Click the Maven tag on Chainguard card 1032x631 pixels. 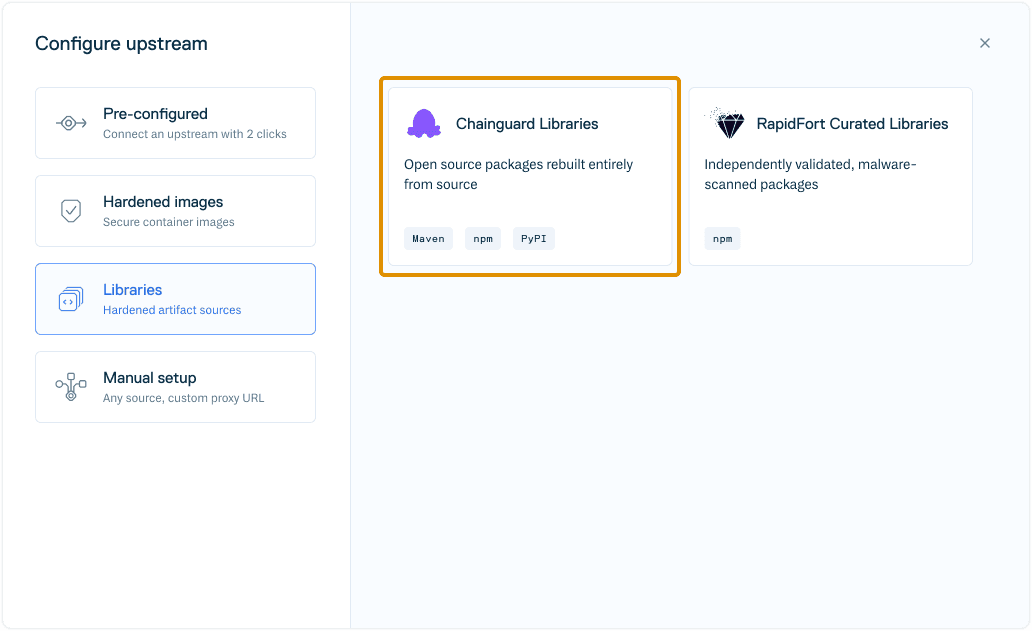tap(428, 239)
